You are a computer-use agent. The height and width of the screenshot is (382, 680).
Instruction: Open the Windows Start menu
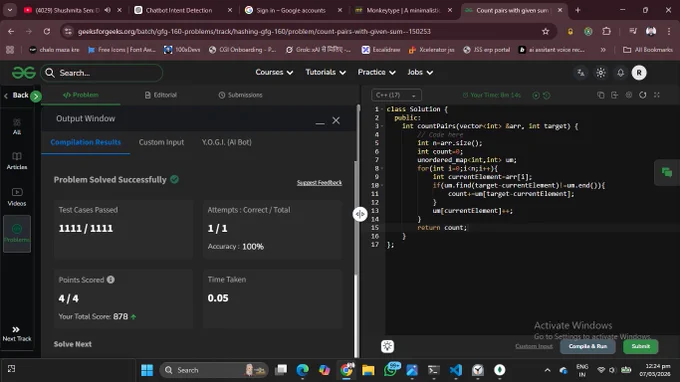147,370
